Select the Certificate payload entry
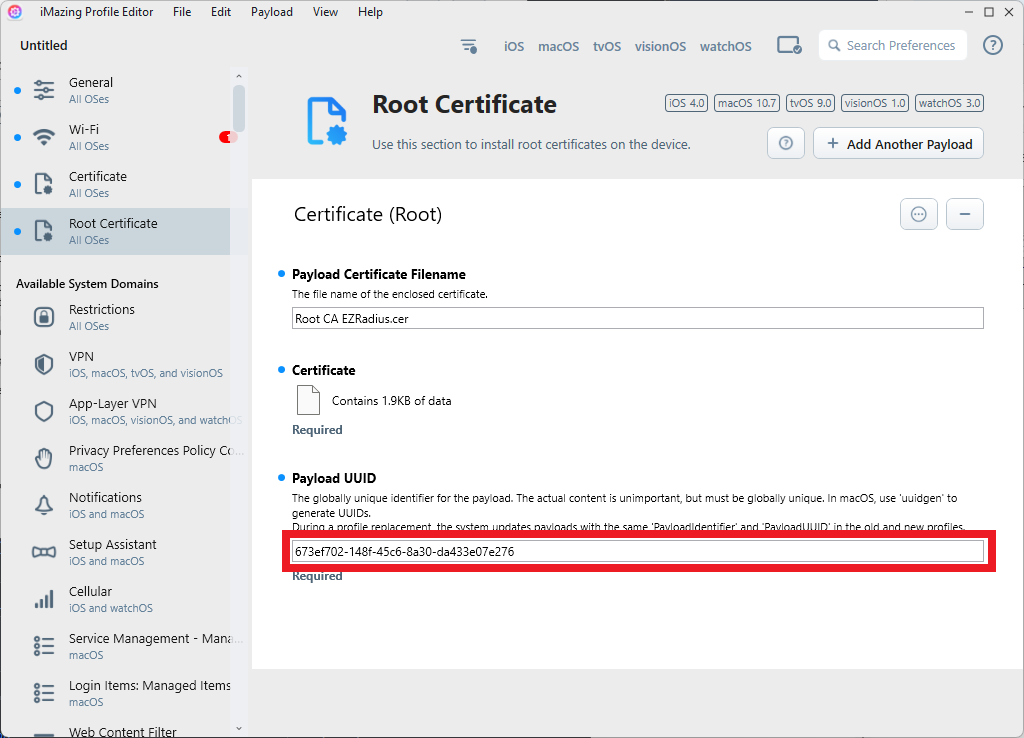This screenshot has height=738, width=1024. pyautogui.click(x=116, y=184)
